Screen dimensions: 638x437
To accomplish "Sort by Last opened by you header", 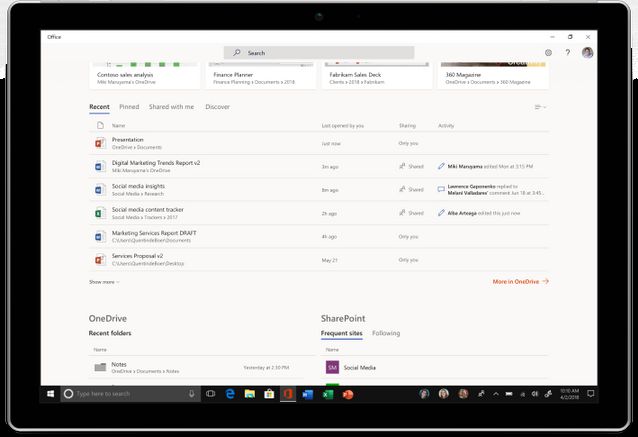I will 343,126.
